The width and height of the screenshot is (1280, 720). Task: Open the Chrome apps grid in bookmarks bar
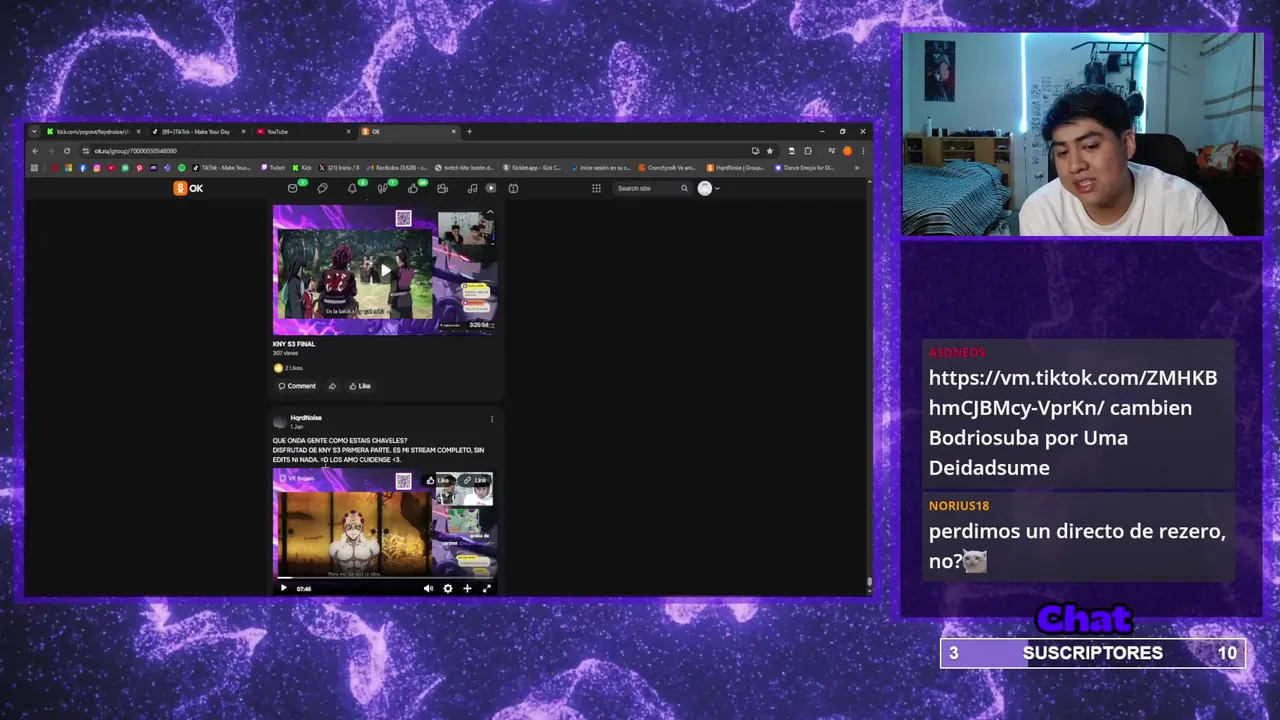pyautogui.click(x=34, y=168)
